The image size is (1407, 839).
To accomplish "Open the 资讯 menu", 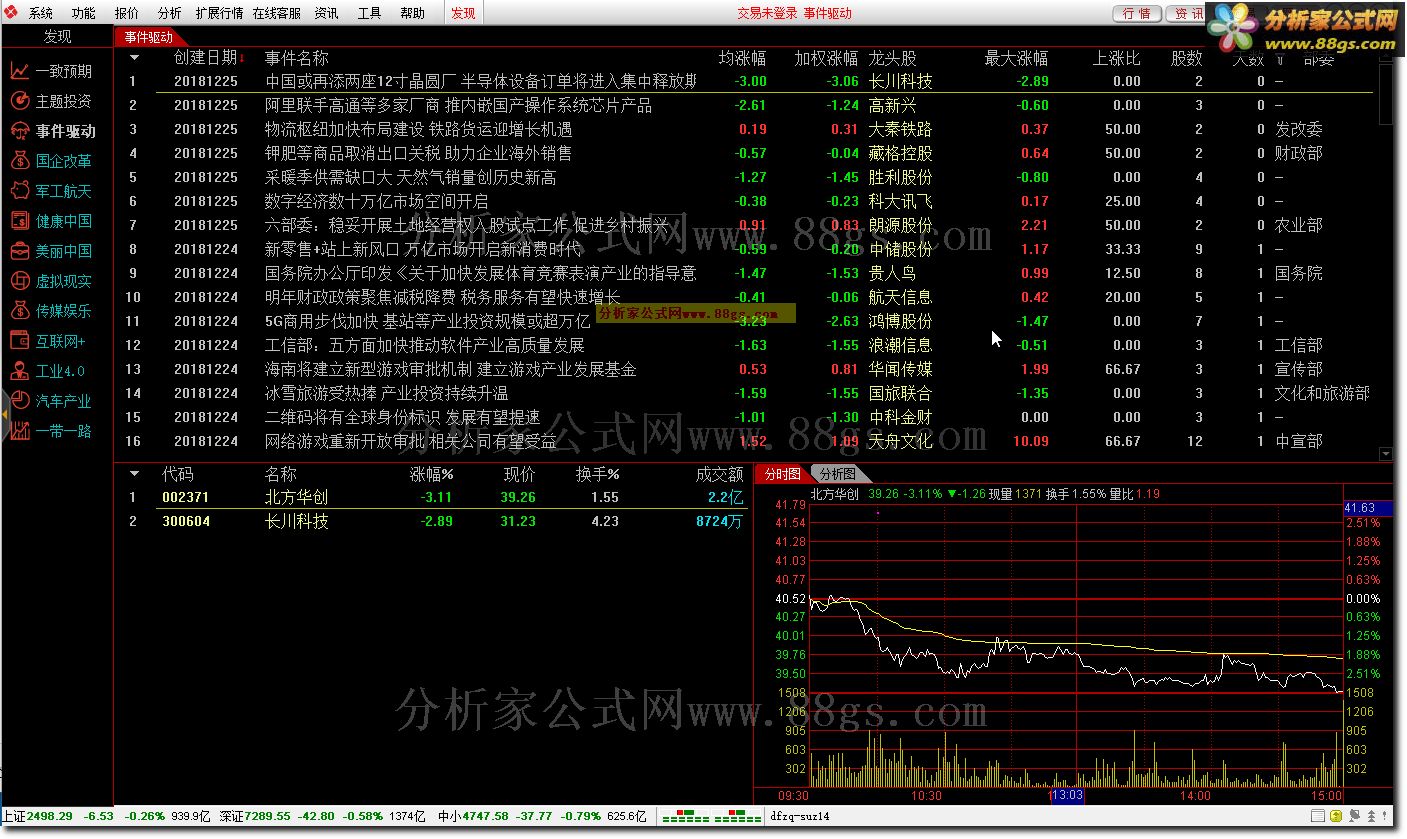I will click(326, 13).
